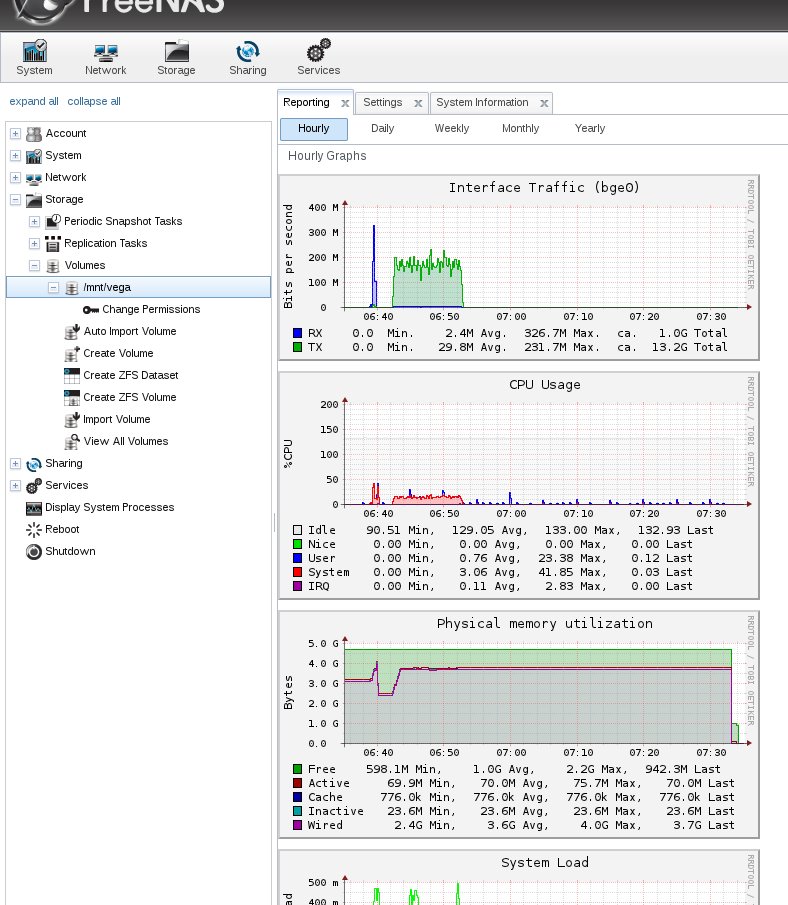Open Change Permissions for /mnt/vega

click(151, 309)
